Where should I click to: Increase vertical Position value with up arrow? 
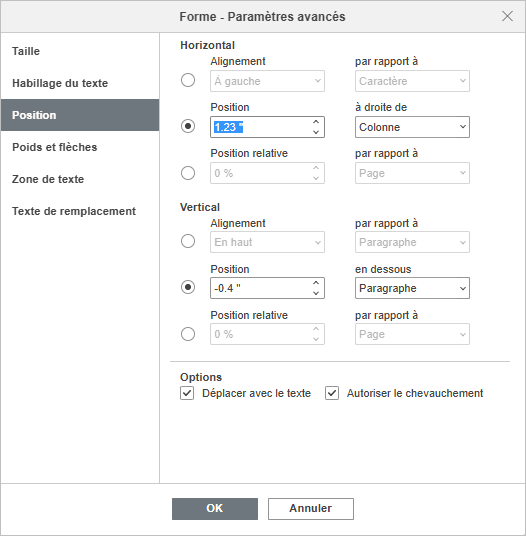(316, 283)
